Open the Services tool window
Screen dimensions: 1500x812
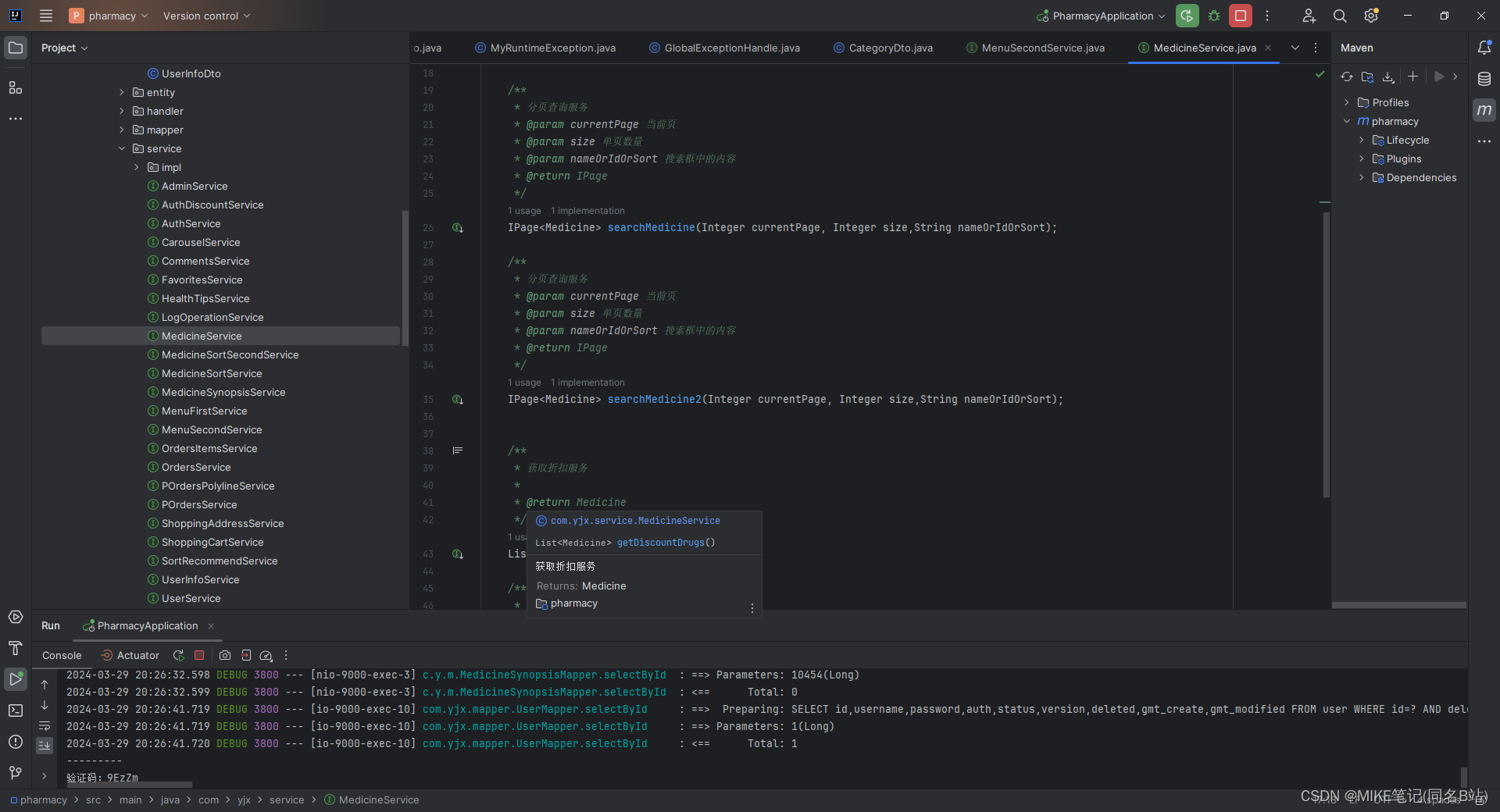click(x=16, y=617)
